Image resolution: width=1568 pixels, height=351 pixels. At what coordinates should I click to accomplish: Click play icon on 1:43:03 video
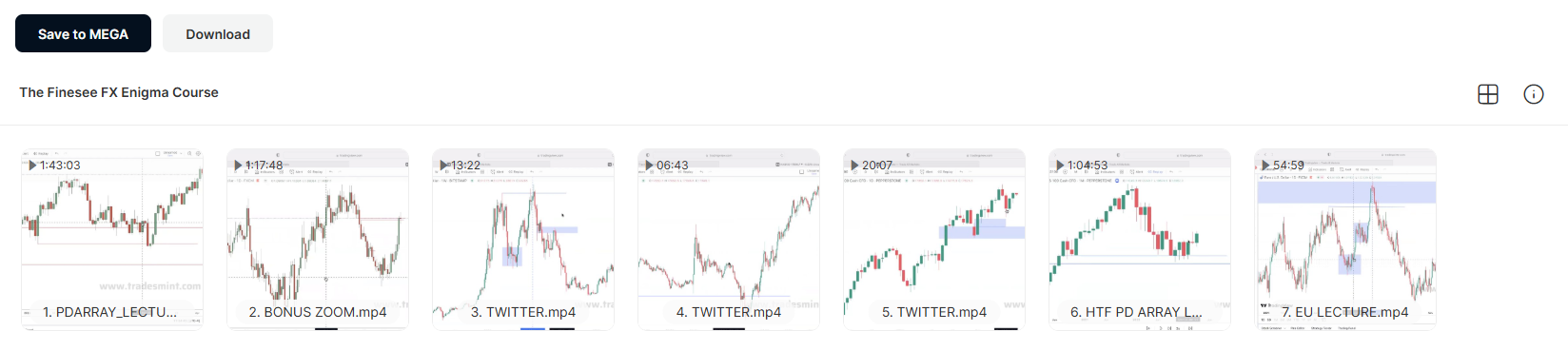tap(33, 166)
